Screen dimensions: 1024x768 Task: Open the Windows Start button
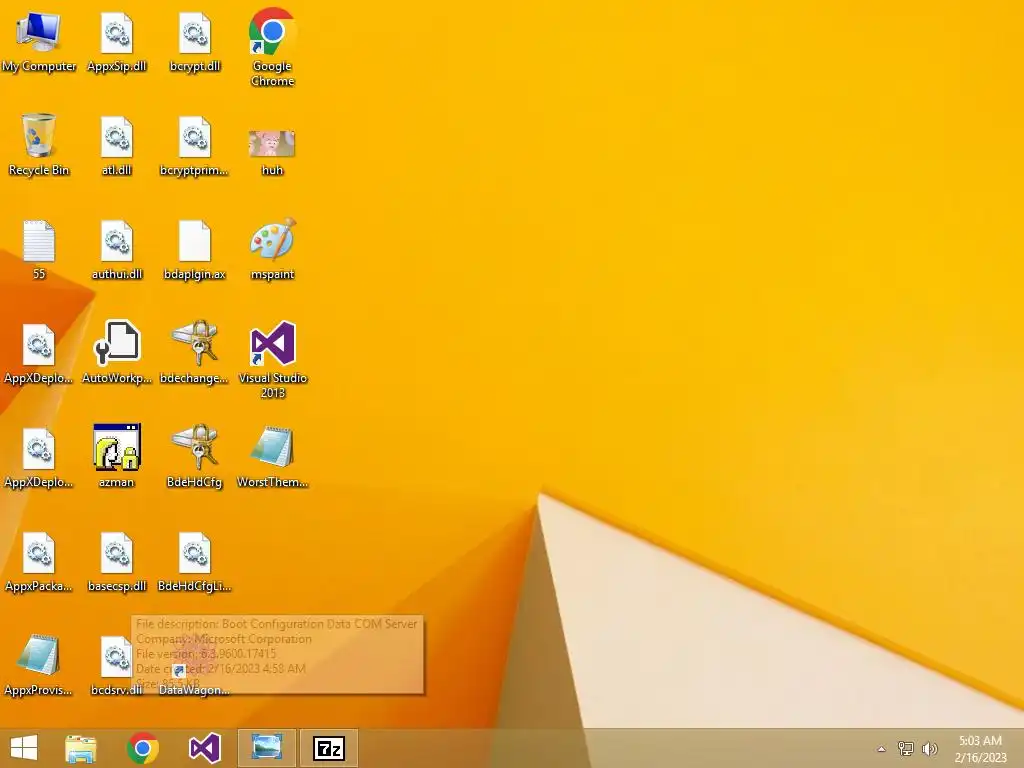tap(24, 748)
